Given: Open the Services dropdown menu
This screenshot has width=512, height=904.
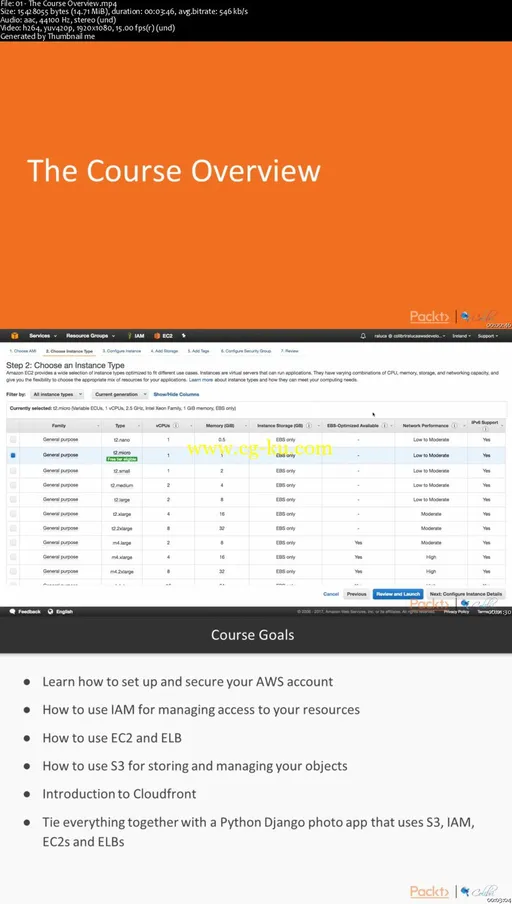Looking at the screenshot, I should pos(43,336).
